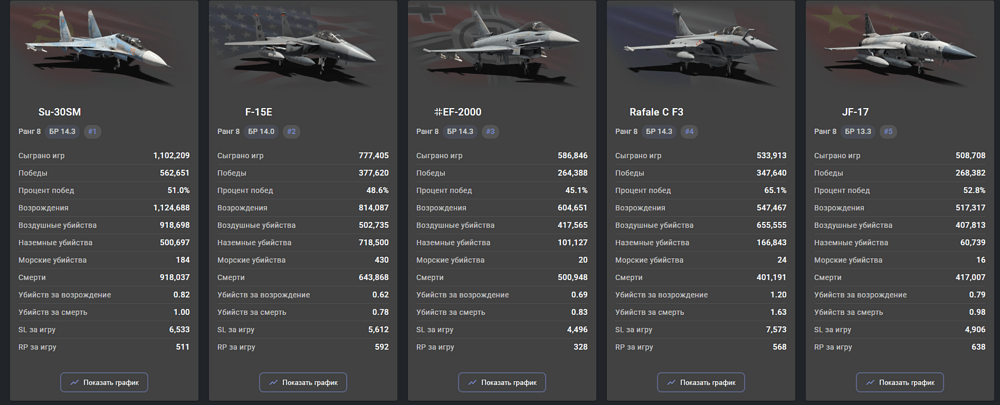Click the 'БР 14.0' badge on F-15E
This screenshot has height=405, width=1000.
(x=261, y=131)
